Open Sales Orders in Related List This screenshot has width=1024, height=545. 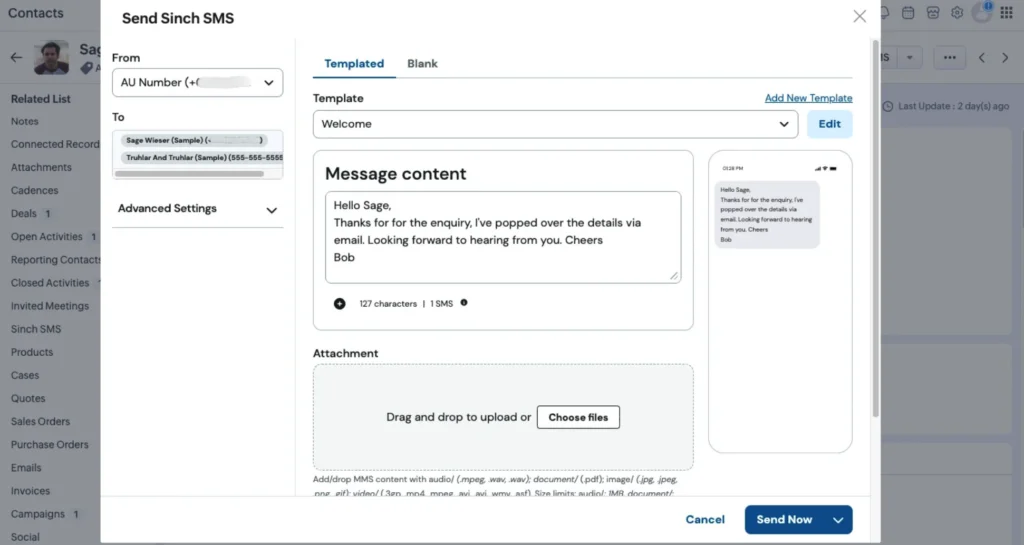point(40,422)
